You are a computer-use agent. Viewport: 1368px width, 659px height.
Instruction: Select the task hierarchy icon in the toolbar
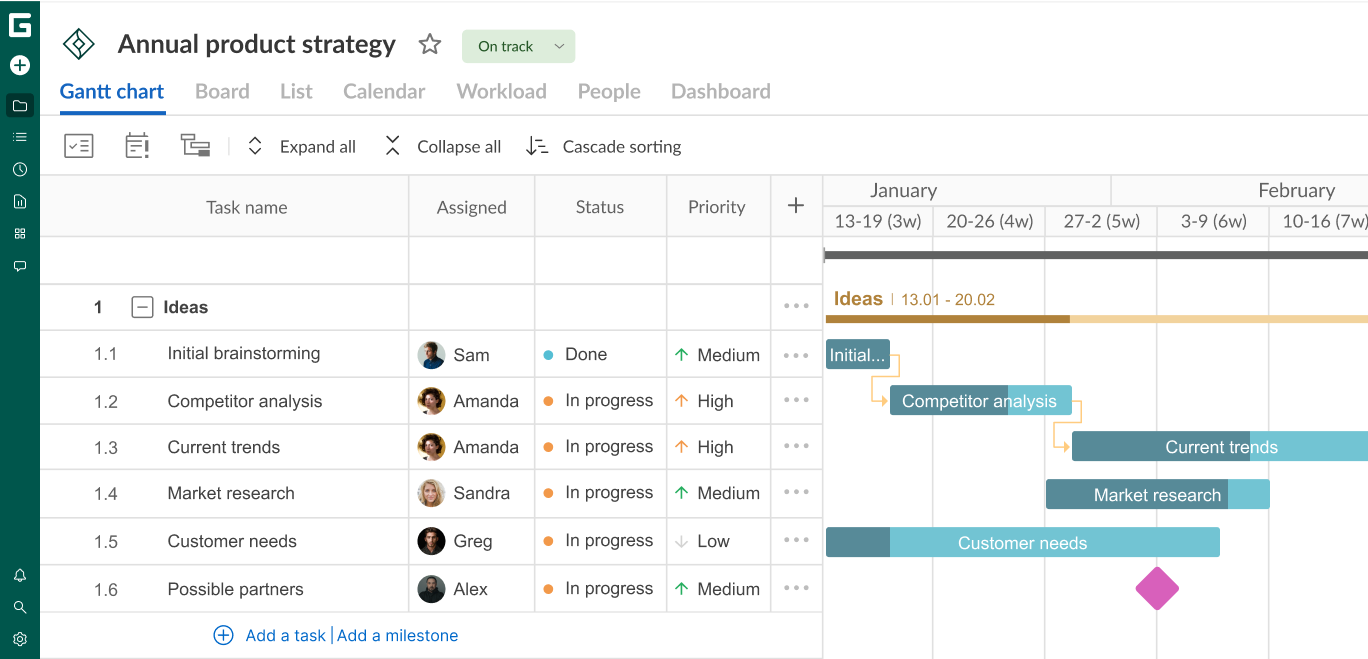tap(195, 146)
